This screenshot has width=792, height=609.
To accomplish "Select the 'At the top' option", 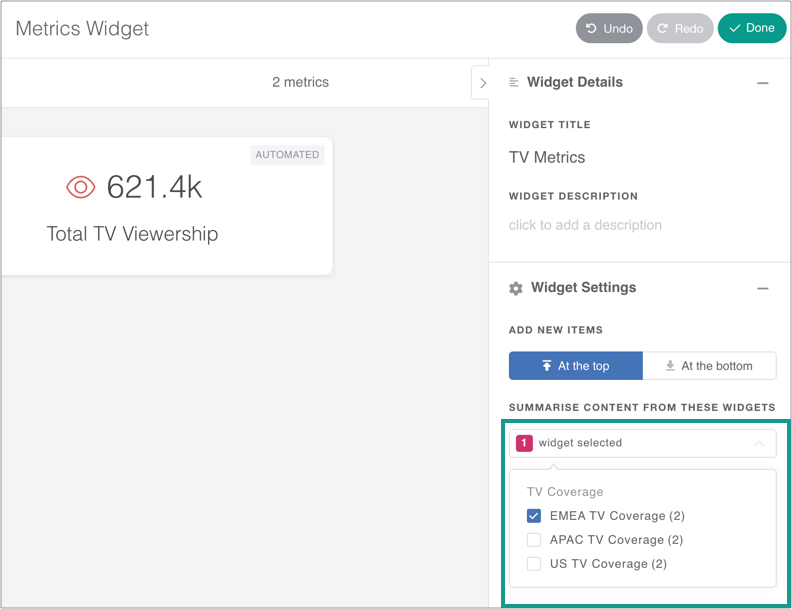I will pos(575,366).
